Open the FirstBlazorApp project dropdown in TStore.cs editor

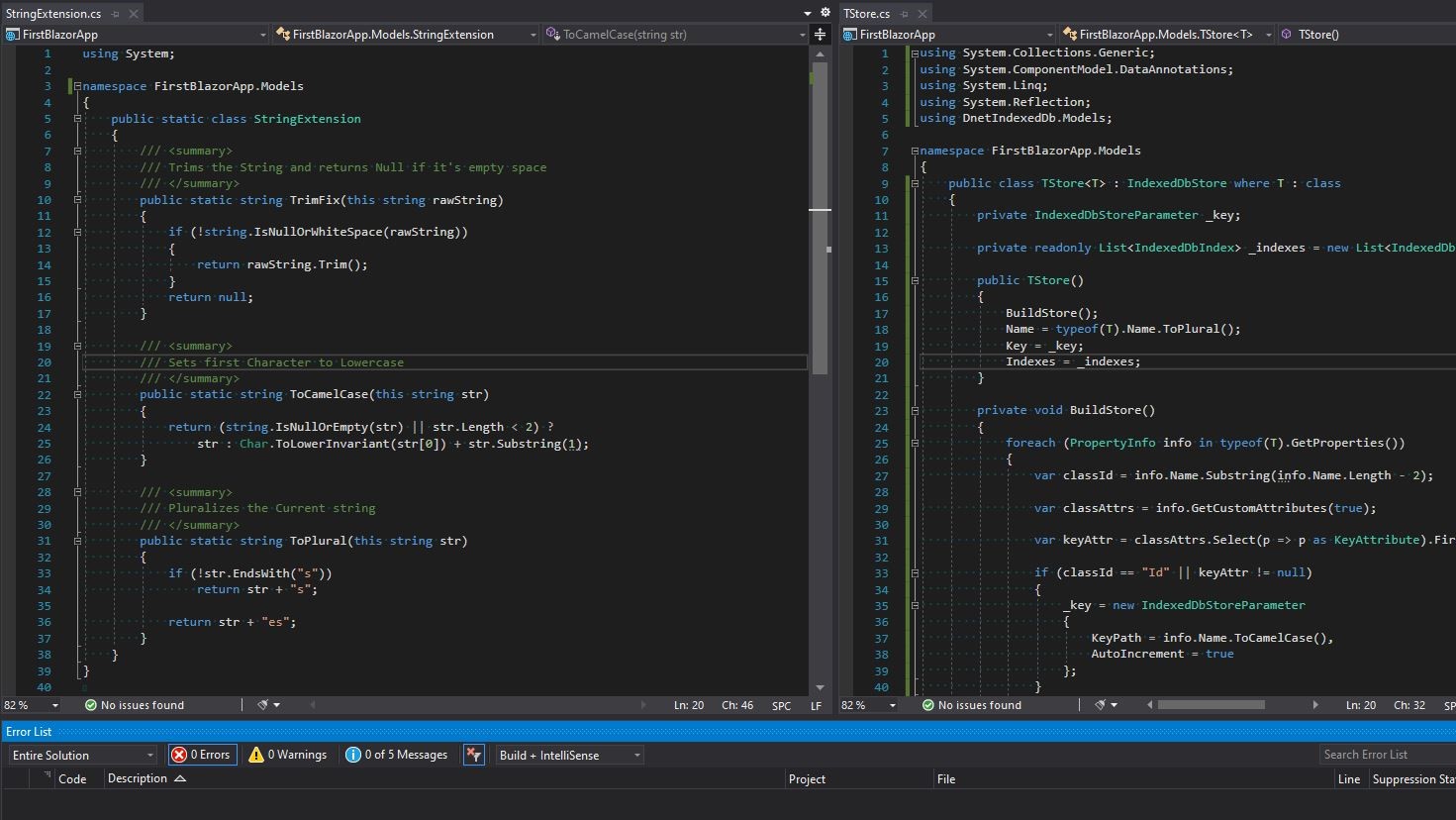[x=947, y=35]
